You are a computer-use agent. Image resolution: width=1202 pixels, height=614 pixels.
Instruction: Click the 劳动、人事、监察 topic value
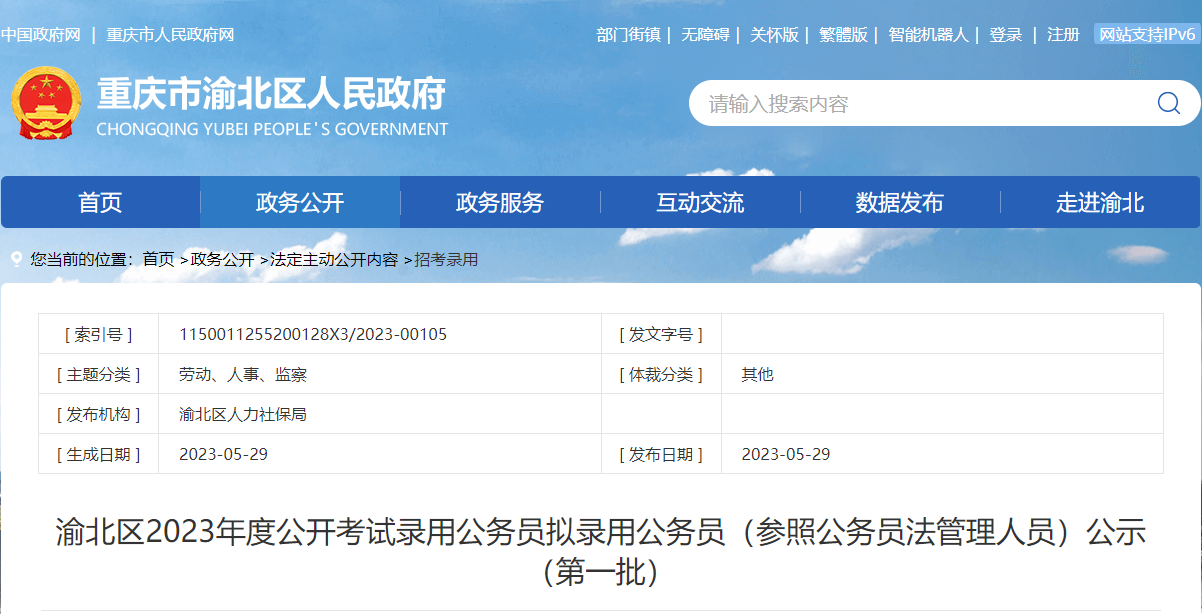(x=243, y=374)
